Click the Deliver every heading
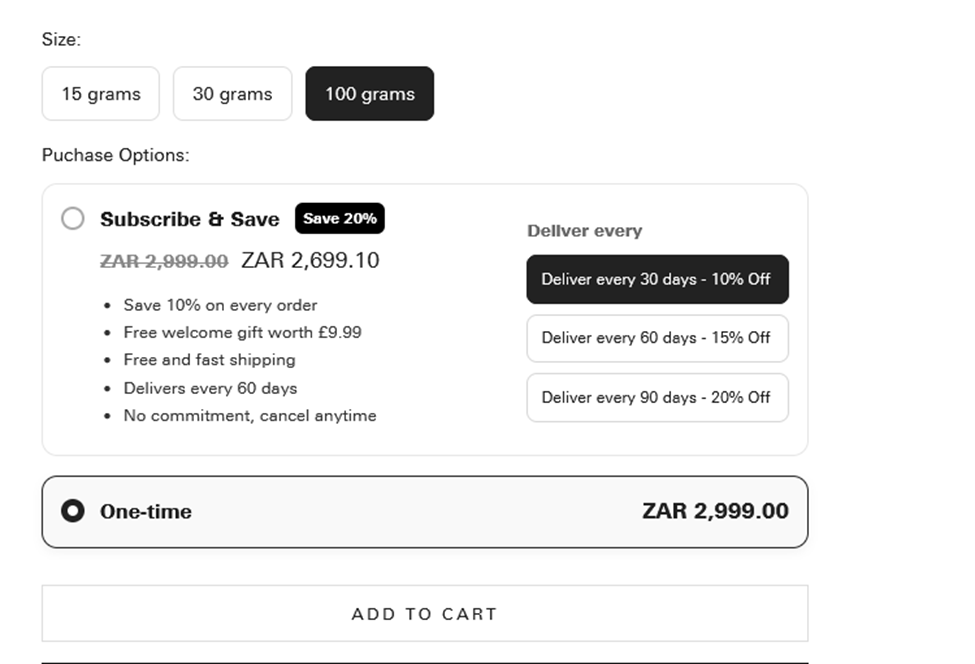The image size is (975, 664). [x=585, y=230]
